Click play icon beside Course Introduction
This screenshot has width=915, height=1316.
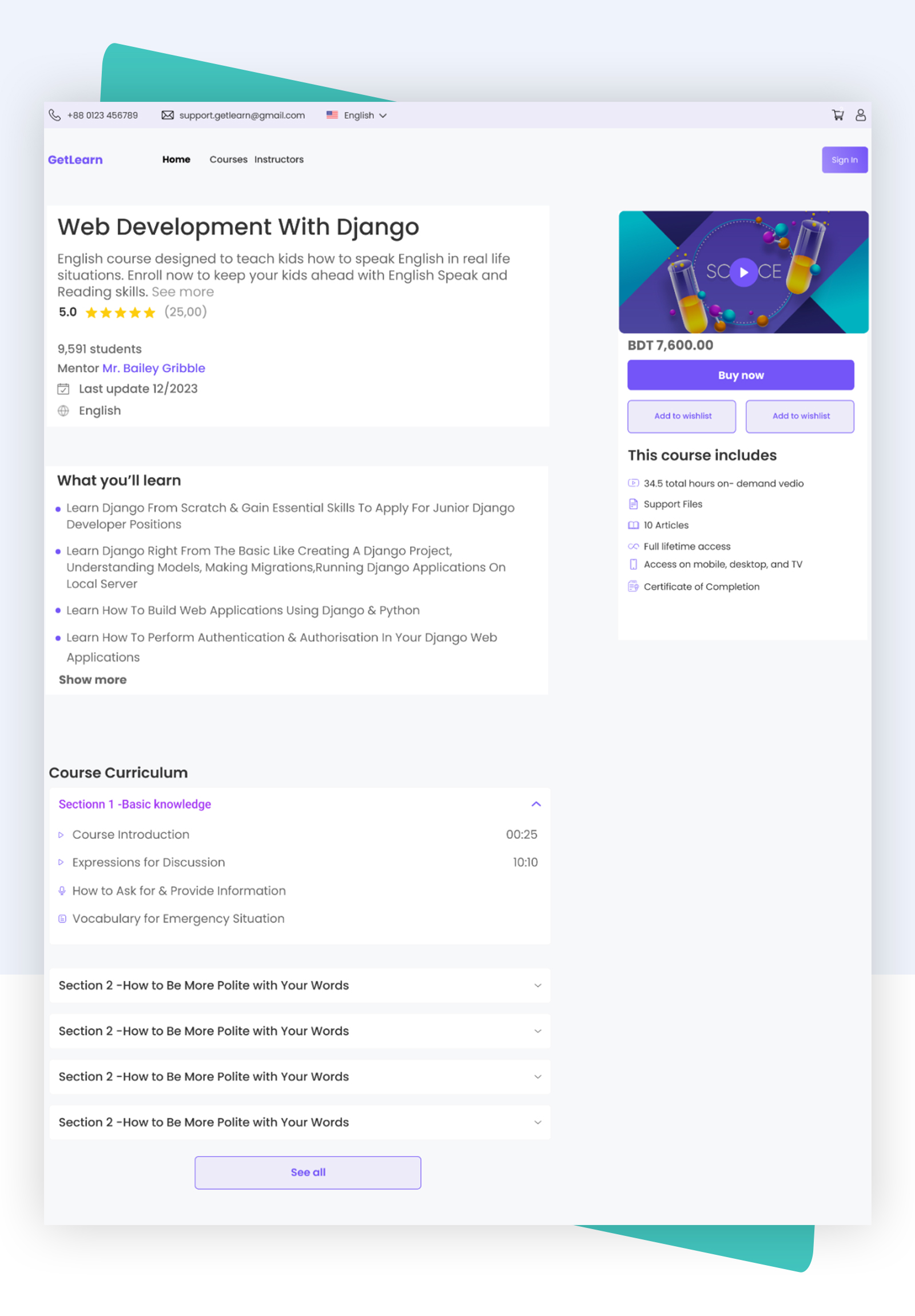pyautogui.click(x=61, y=835)
